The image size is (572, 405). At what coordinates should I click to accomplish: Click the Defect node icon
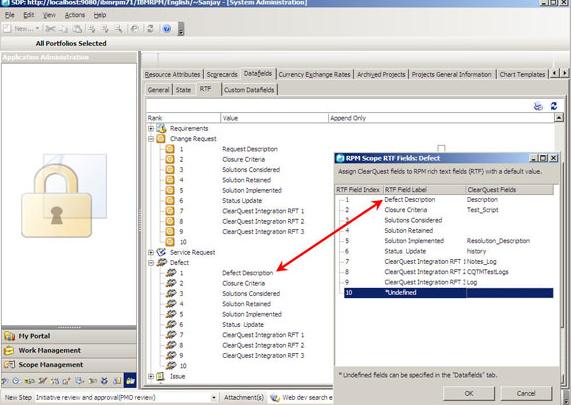[x=162, y=262]
